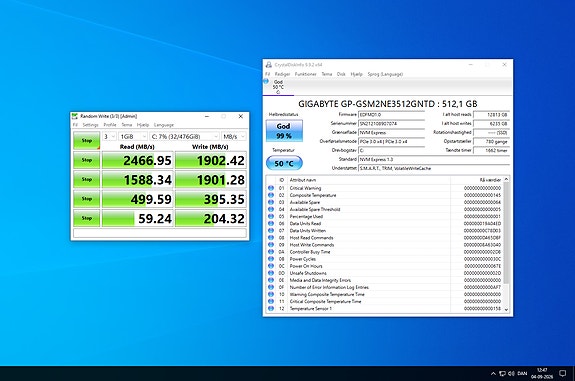The width and height of the screenshot is (575, 381).
Task: Click the status circle for Power On Hours
Action: tap(271, 266)
